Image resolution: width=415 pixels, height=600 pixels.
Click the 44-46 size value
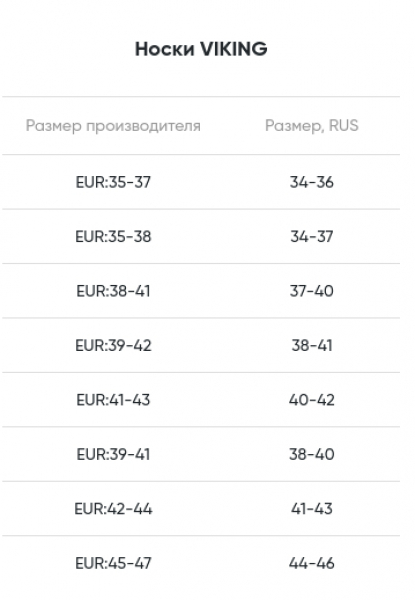pos(312,564)
